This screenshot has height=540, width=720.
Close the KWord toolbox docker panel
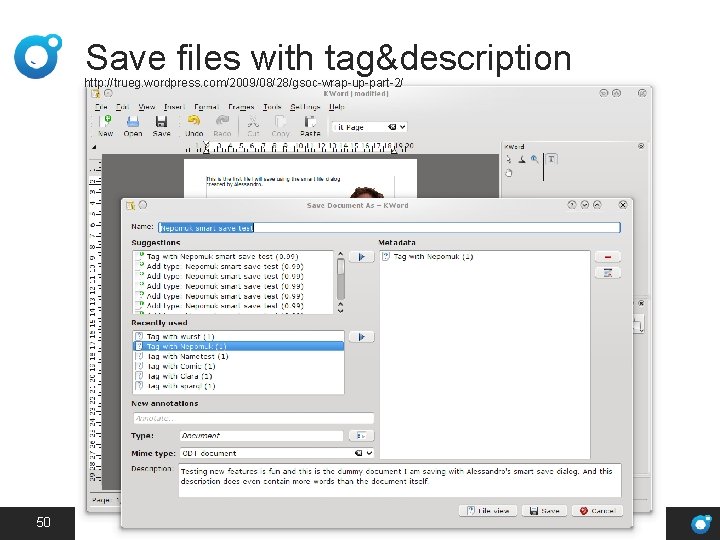click(x=641, y=146)
